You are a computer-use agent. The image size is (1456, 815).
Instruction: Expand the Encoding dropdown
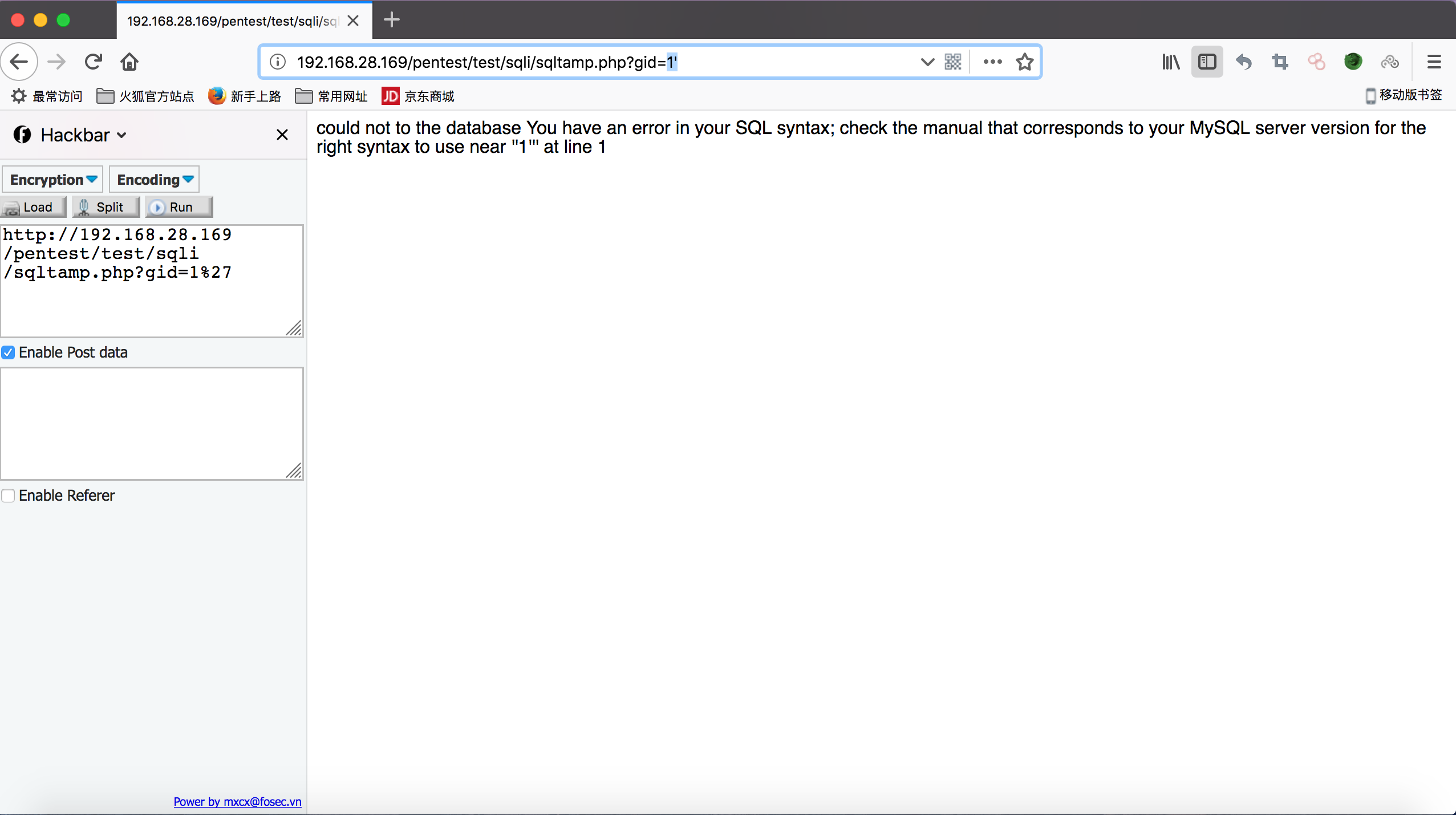tap(155, 180)
